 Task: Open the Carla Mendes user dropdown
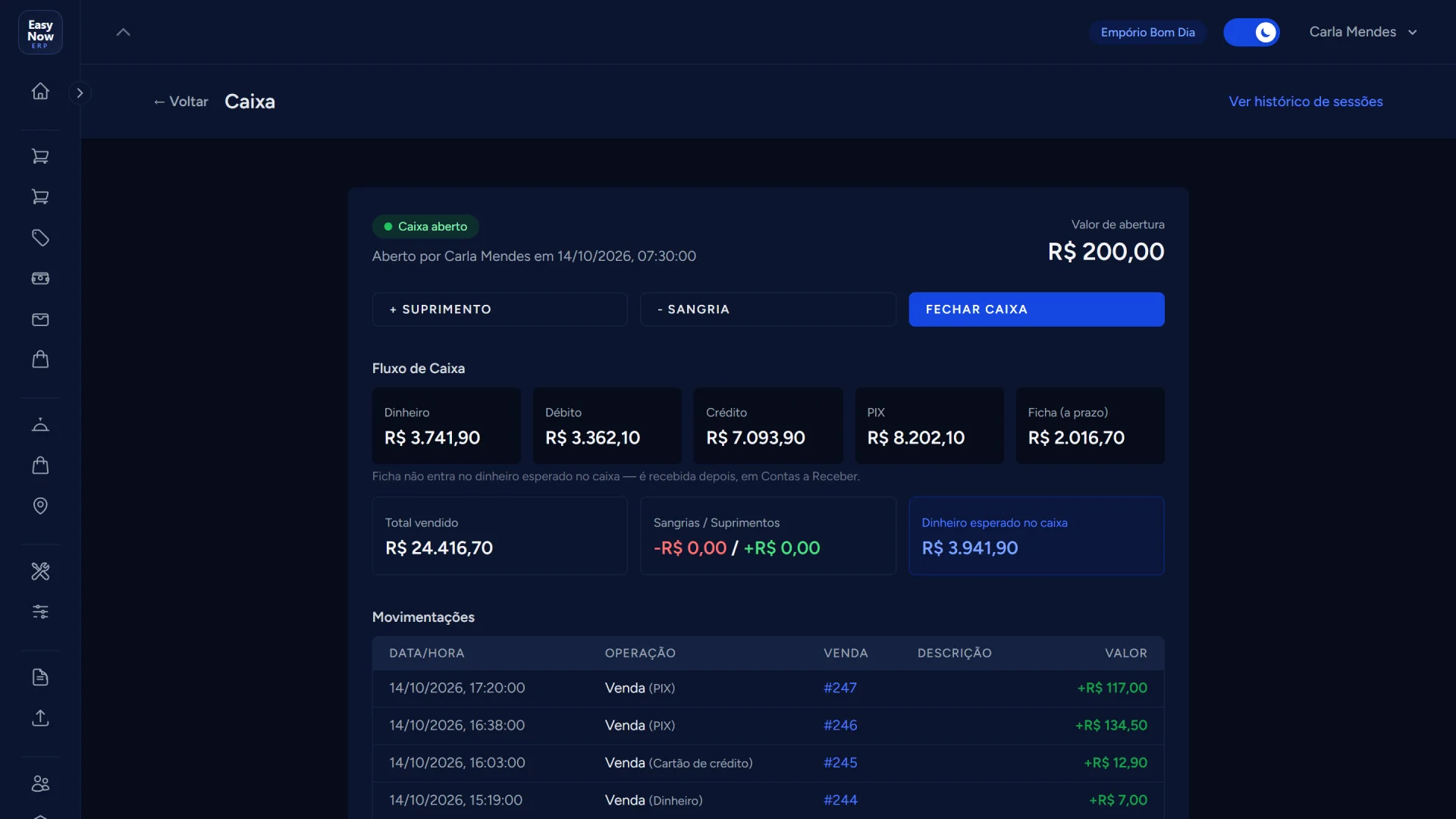[x=1363, y=32]
